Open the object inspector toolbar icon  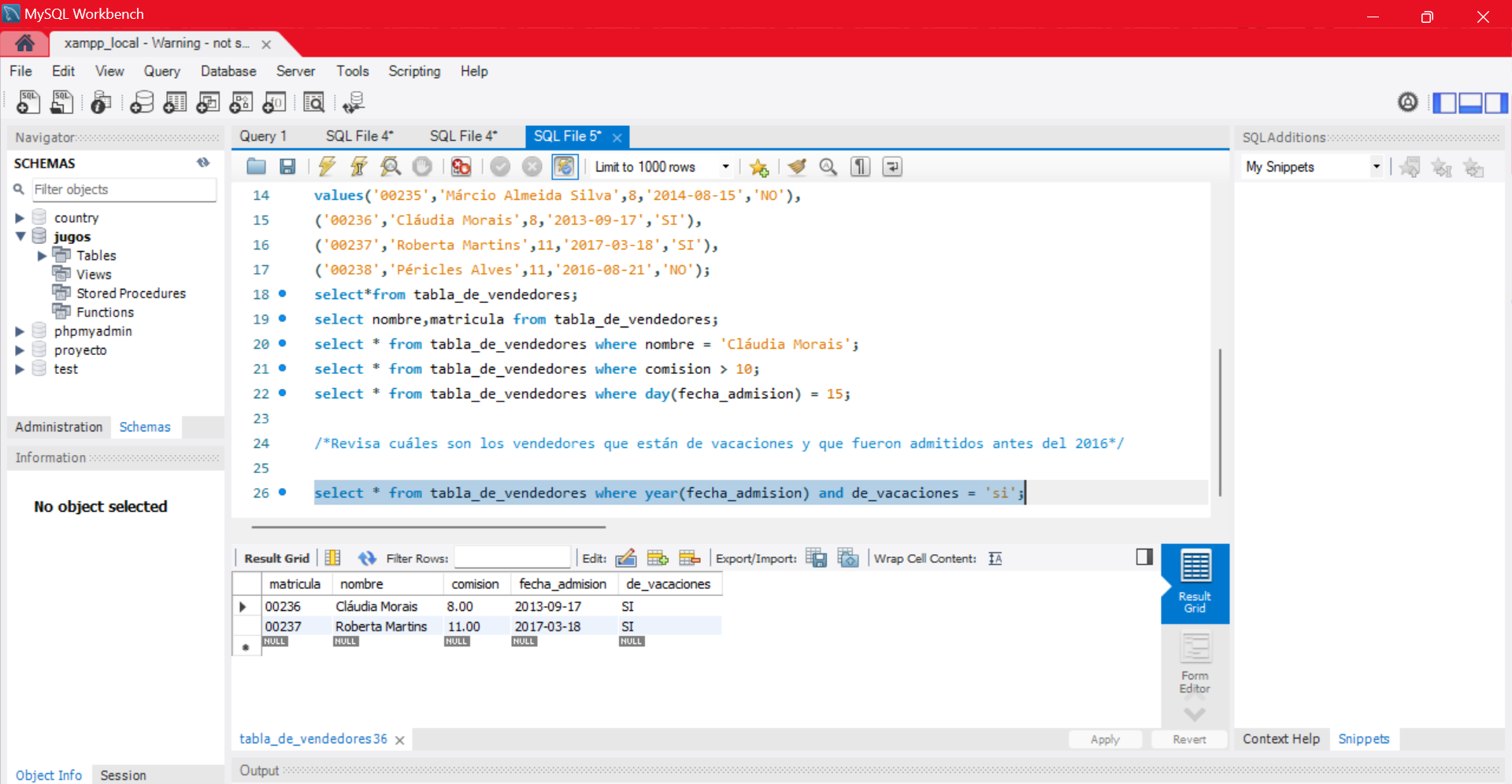click(x=101, y=102)
